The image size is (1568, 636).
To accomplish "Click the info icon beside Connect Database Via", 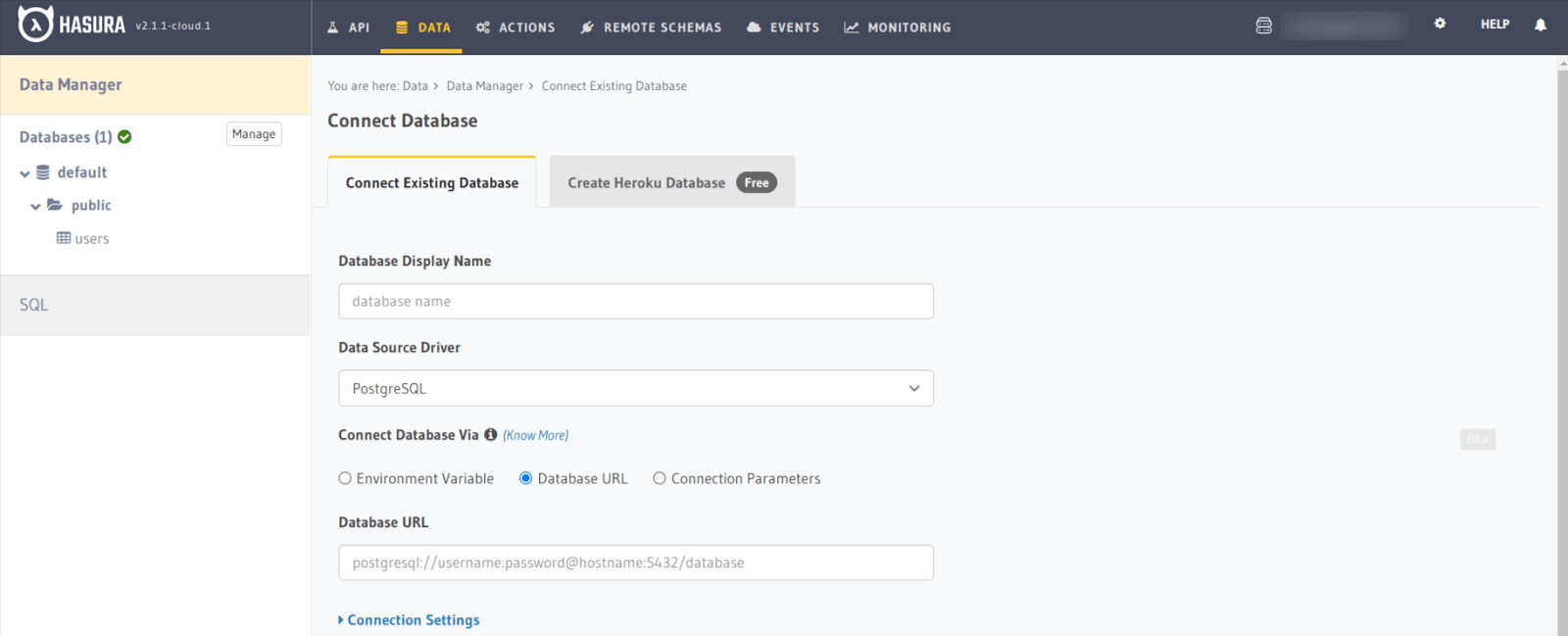I will 491,434.
